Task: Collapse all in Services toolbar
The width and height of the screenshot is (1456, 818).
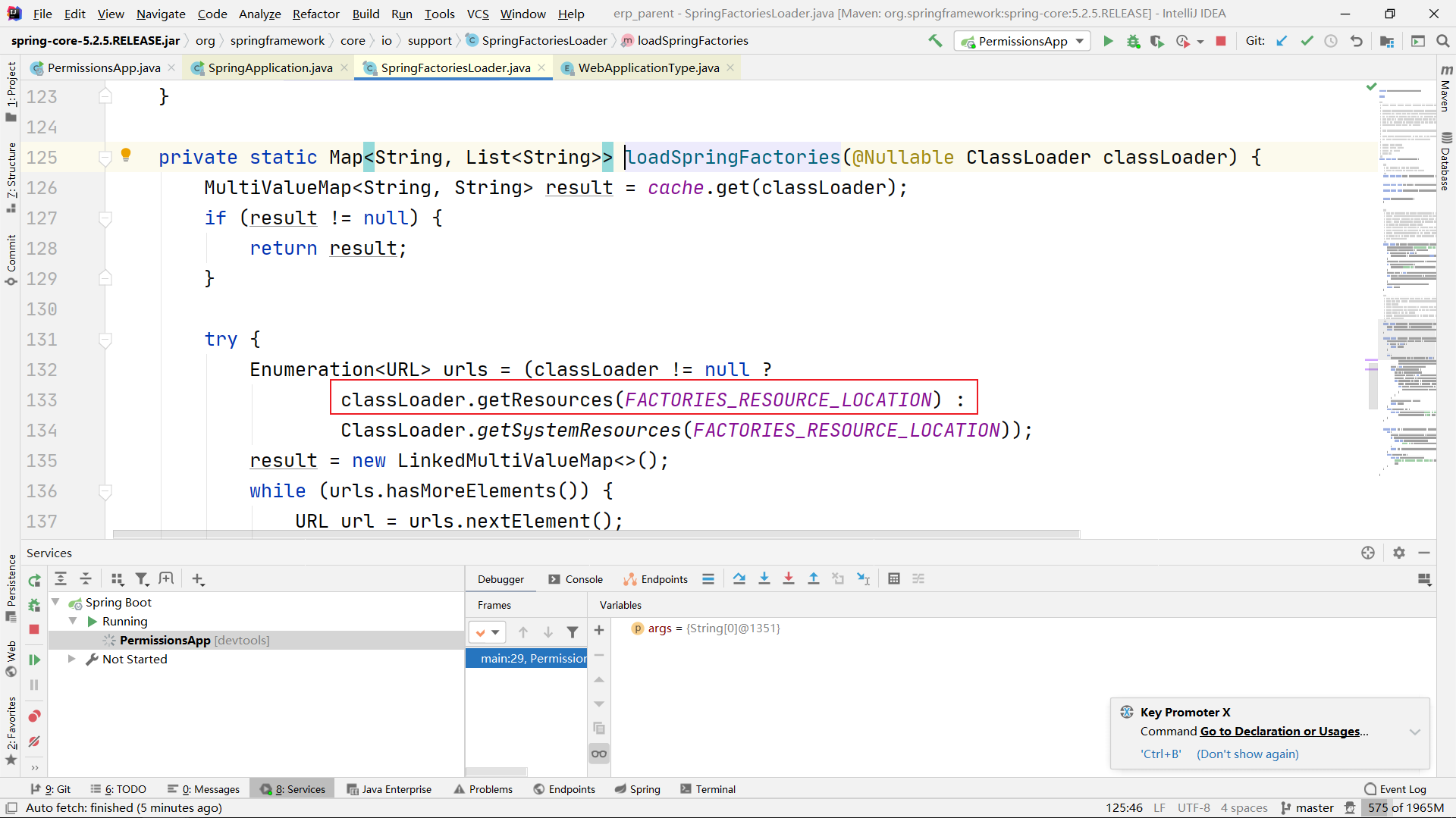Action: (x=86, y=578)
